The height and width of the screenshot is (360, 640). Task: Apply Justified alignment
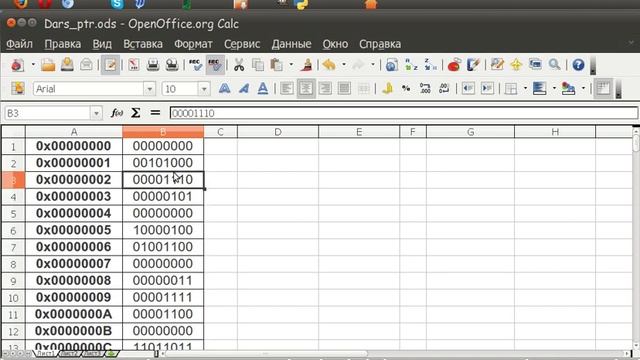coord(344,89)
